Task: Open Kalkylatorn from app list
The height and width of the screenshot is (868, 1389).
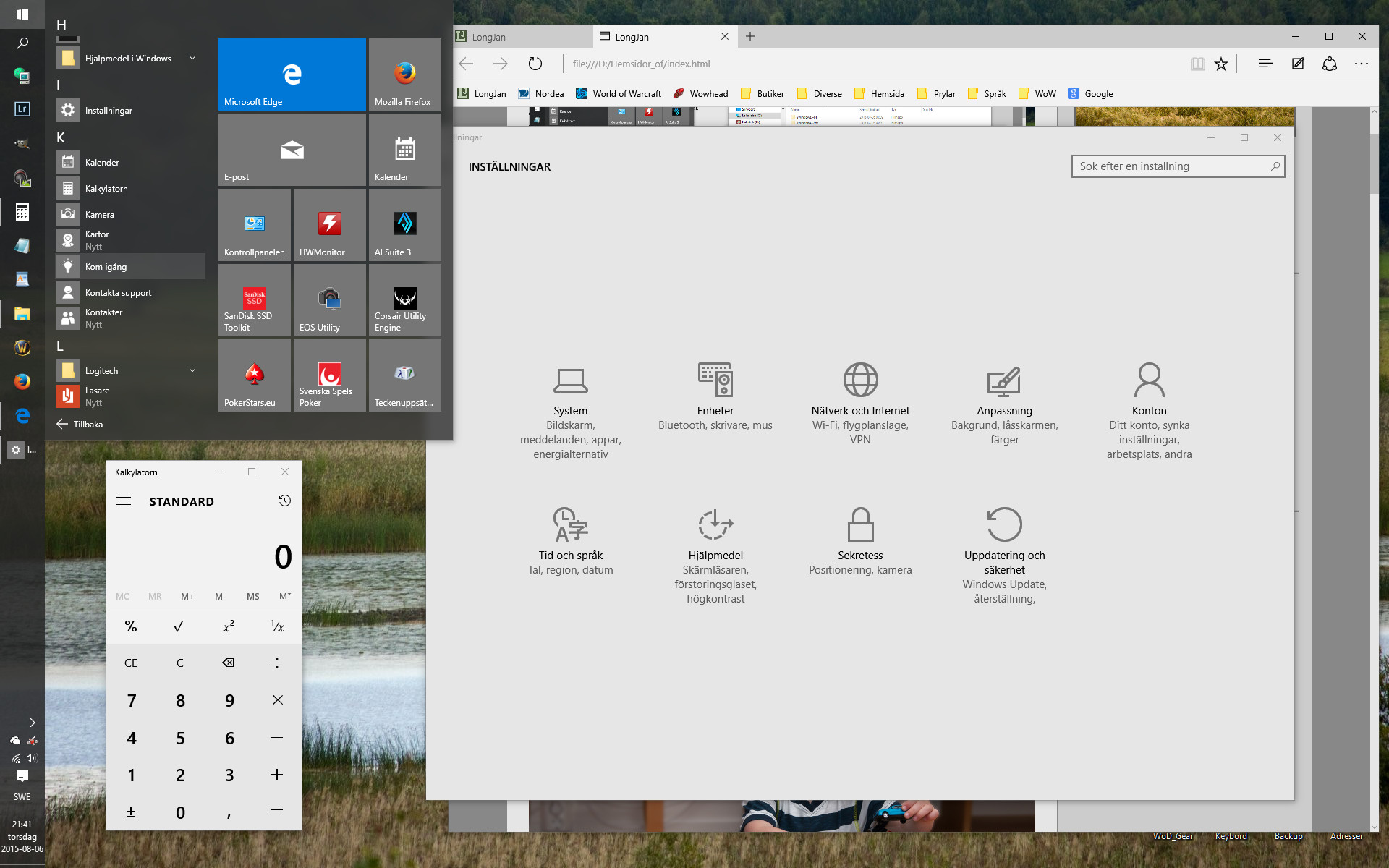Action: 130,188
